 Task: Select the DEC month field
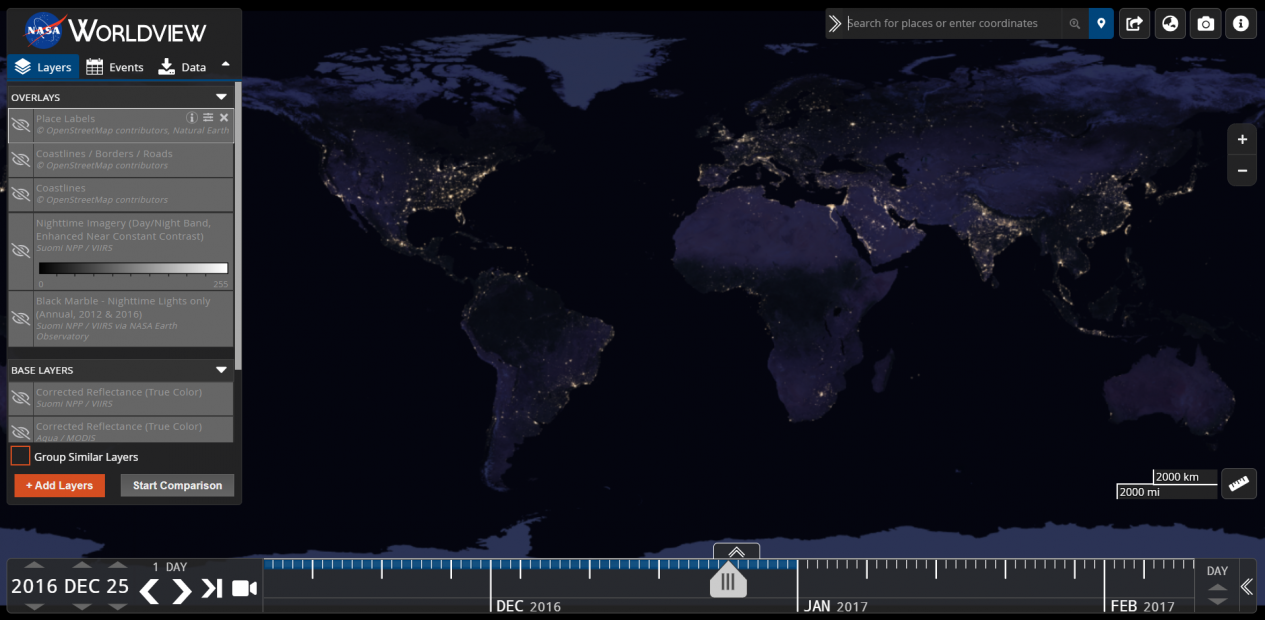point(83,586)
